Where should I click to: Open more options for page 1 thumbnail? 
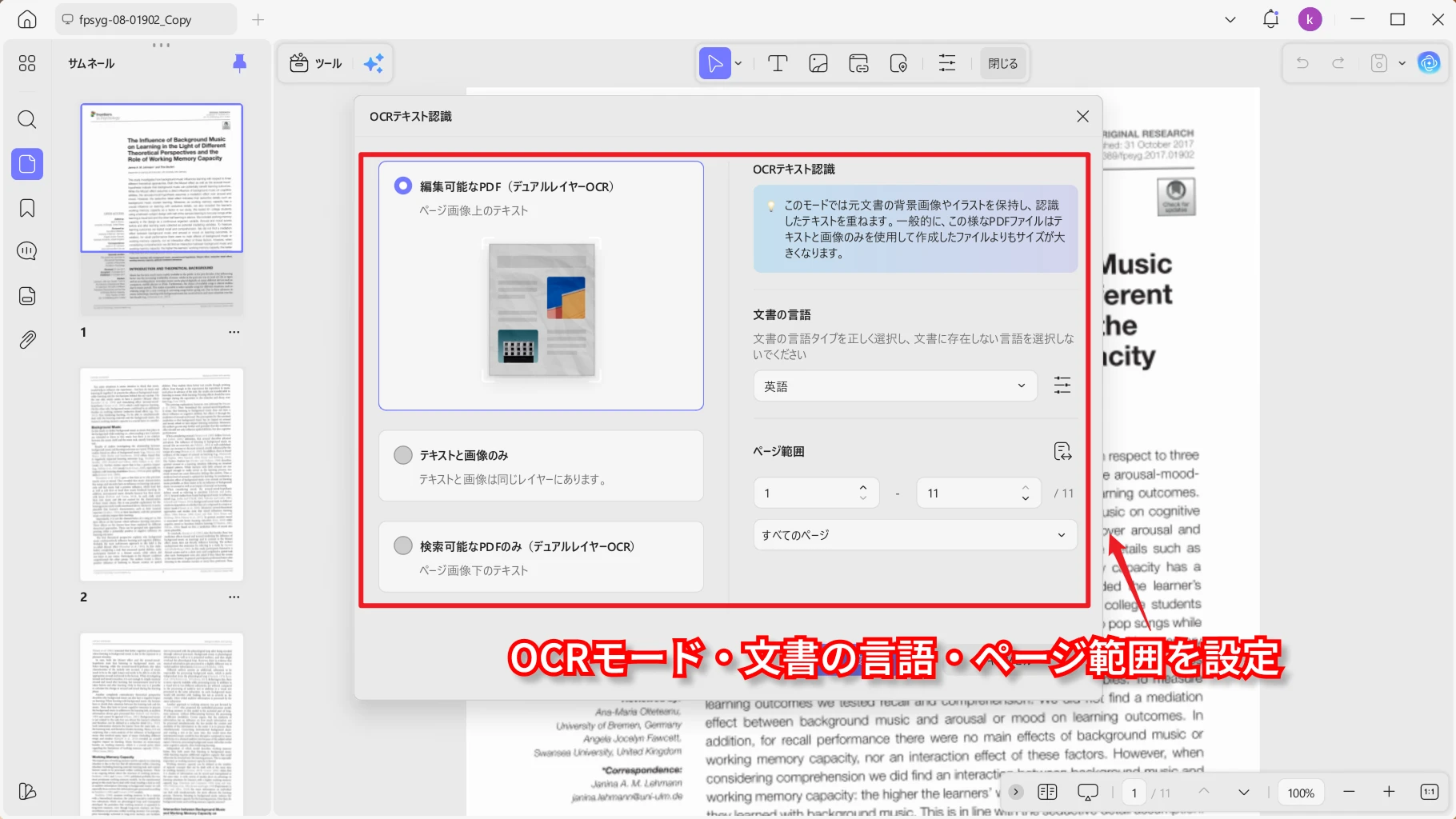click(x=234, y=332)
